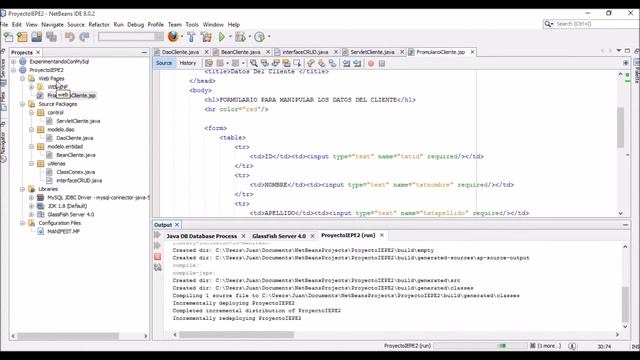The height and width of the screenshot is (360, 640).
Task: Click the Save All toolbar icon
Action: (x=51, y=37)
